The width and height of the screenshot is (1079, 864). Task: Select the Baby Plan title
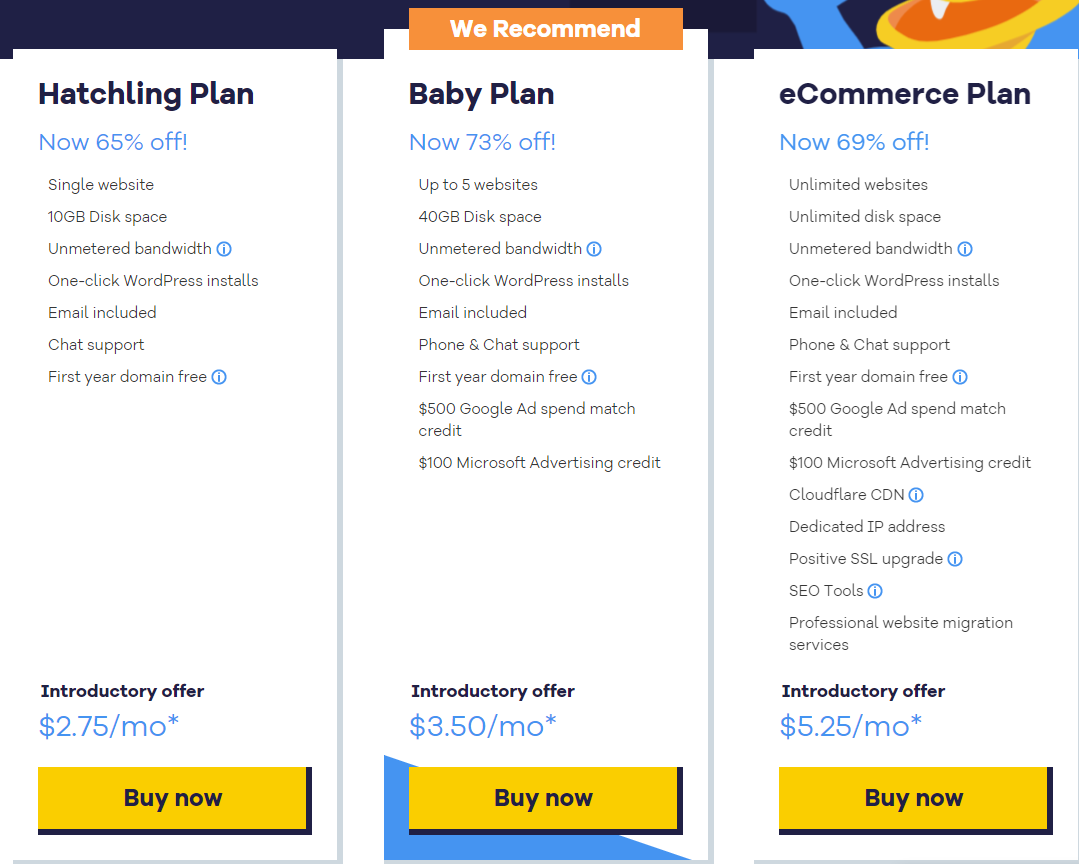point(481,94)
